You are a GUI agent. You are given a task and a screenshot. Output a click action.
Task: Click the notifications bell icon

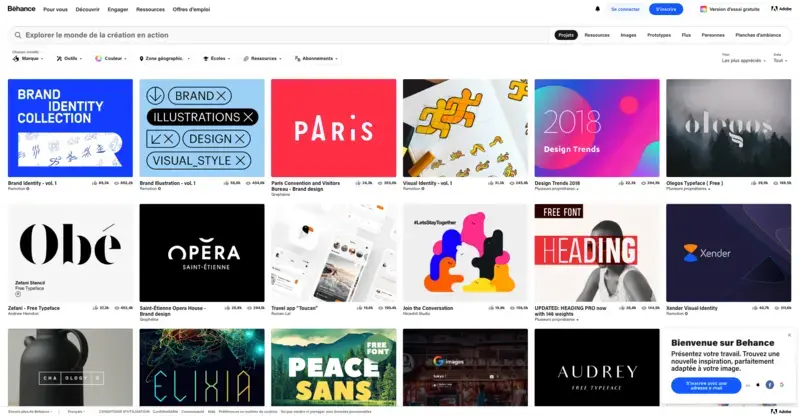pos(597,9)
